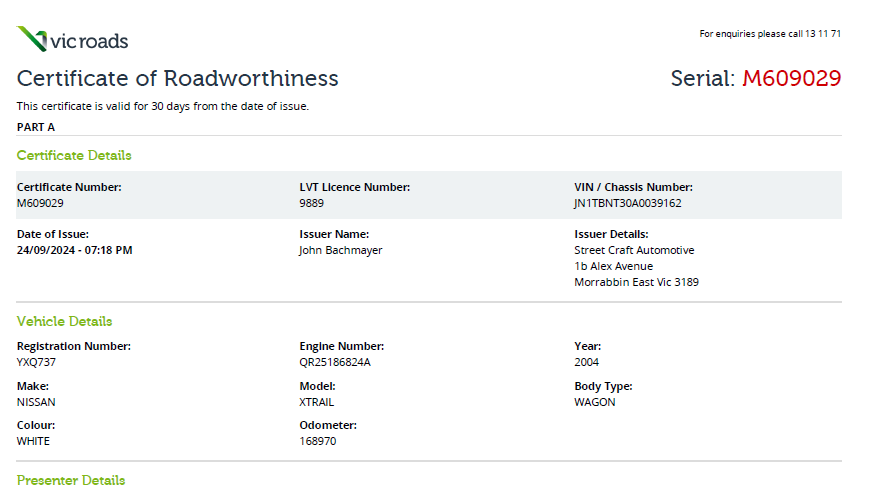
Task: Click the odometer reading 168970
Action: pyautogui.click(x=318, y=441)
